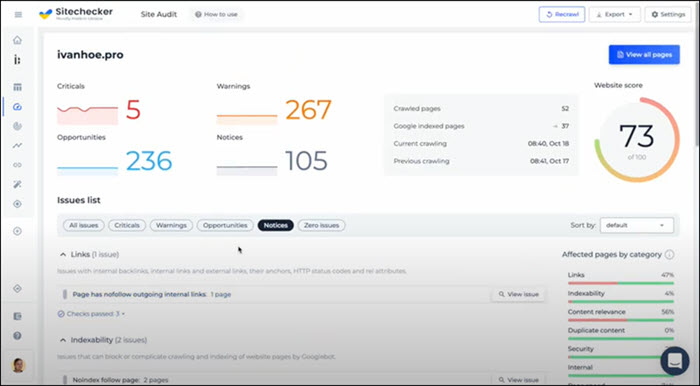The height and width of the screenshot is (386, 700).
Task: Open the trend line rank tracker icon
Action: 17,145
